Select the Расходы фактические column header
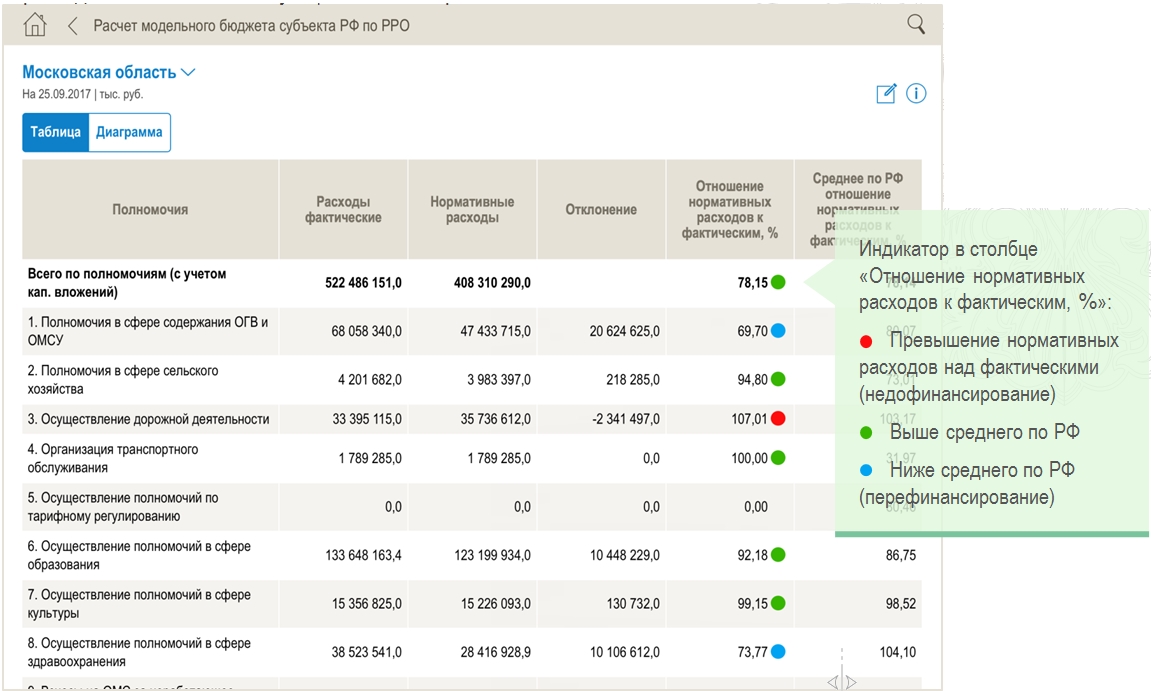Image resolution: width=1151 pixels, height=691 pixels. point(343,209)
